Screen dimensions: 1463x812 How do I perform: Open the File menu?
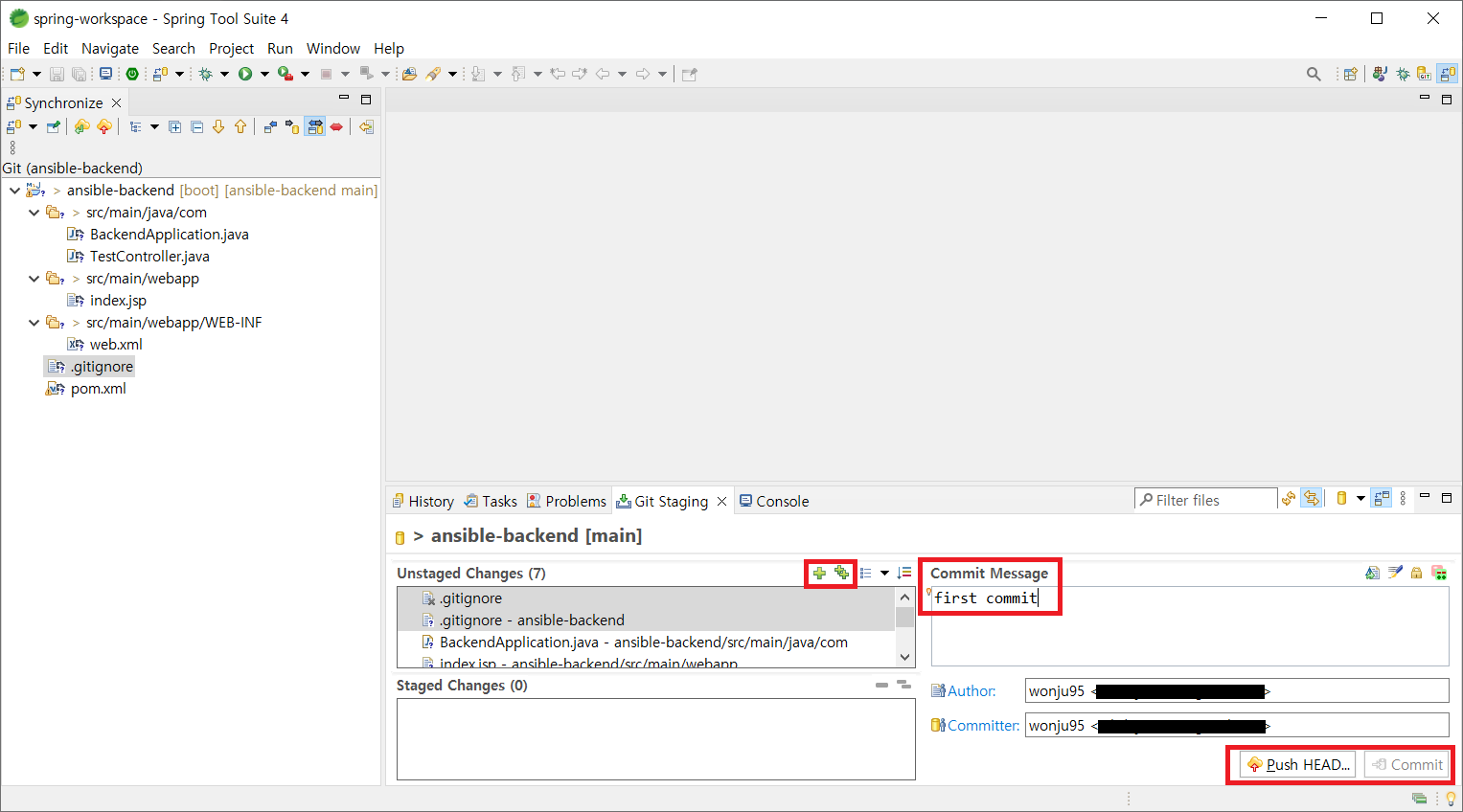pyautogui.click(x=18, y=48)
